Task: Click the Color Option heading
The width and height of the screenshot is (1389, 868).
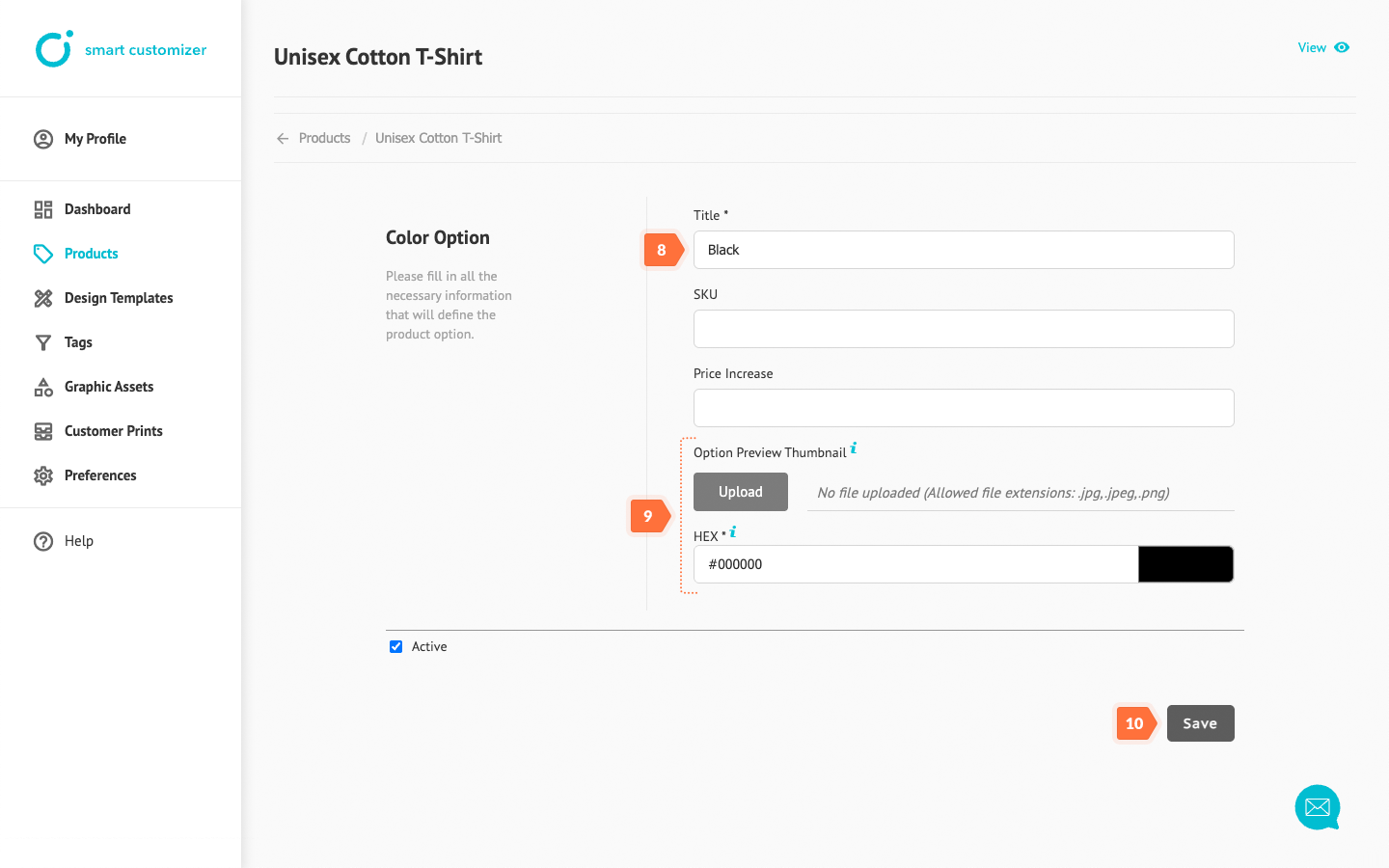Action: (438, 237)
